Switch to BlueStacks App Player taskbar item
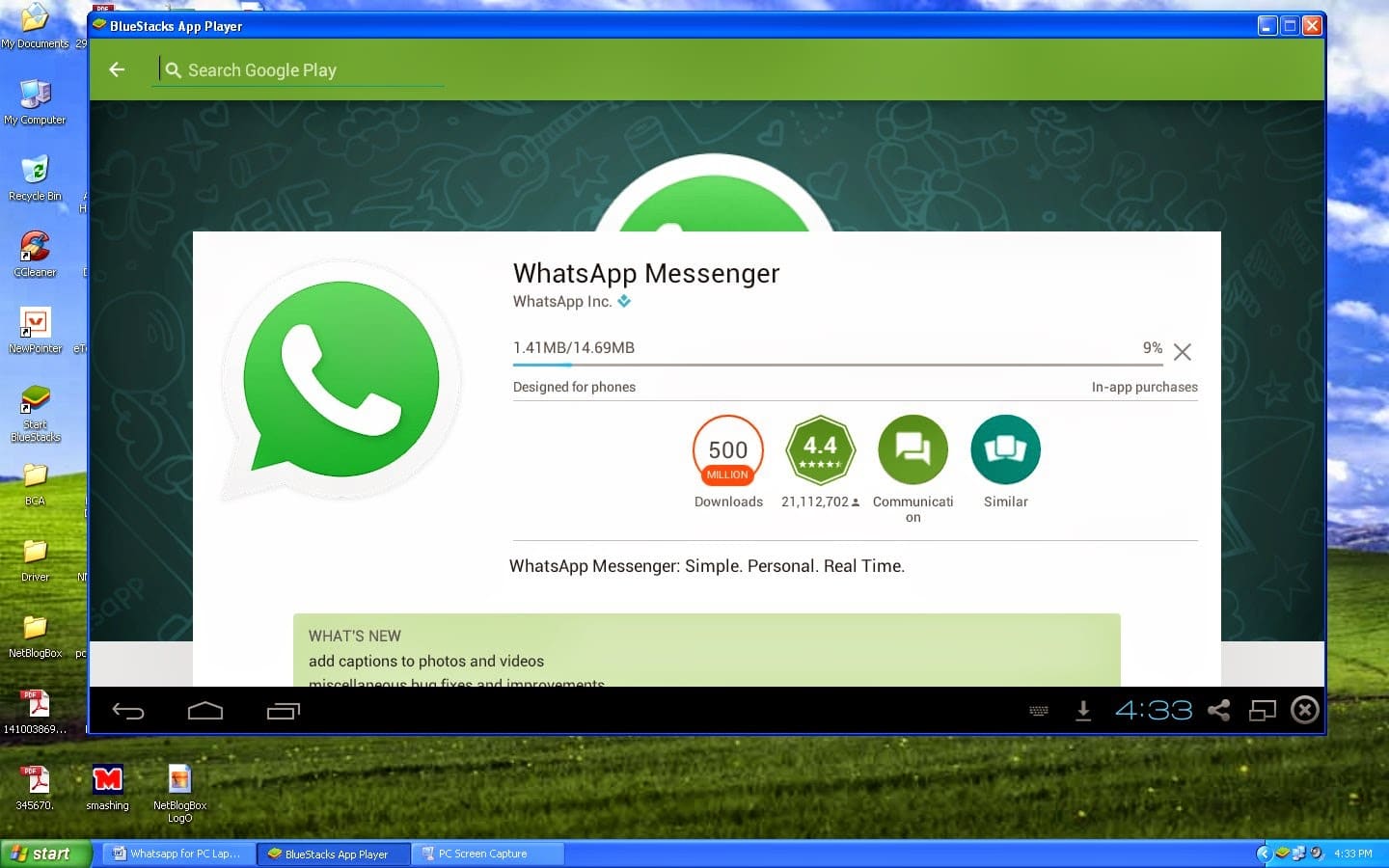Screen dimensions: 1389x868 pyautogui.click(x=334, y=854)
